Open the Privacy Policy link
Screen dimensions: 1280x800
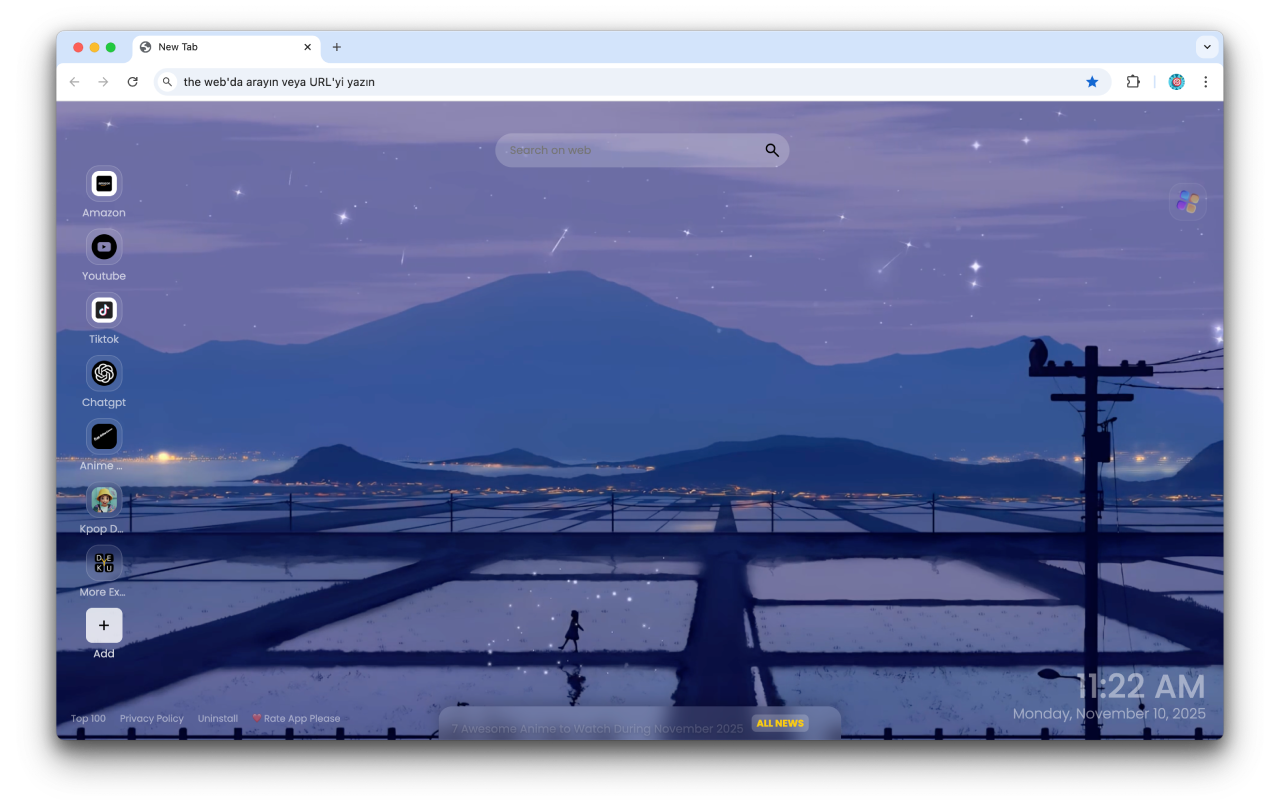(x=152, y=718)
